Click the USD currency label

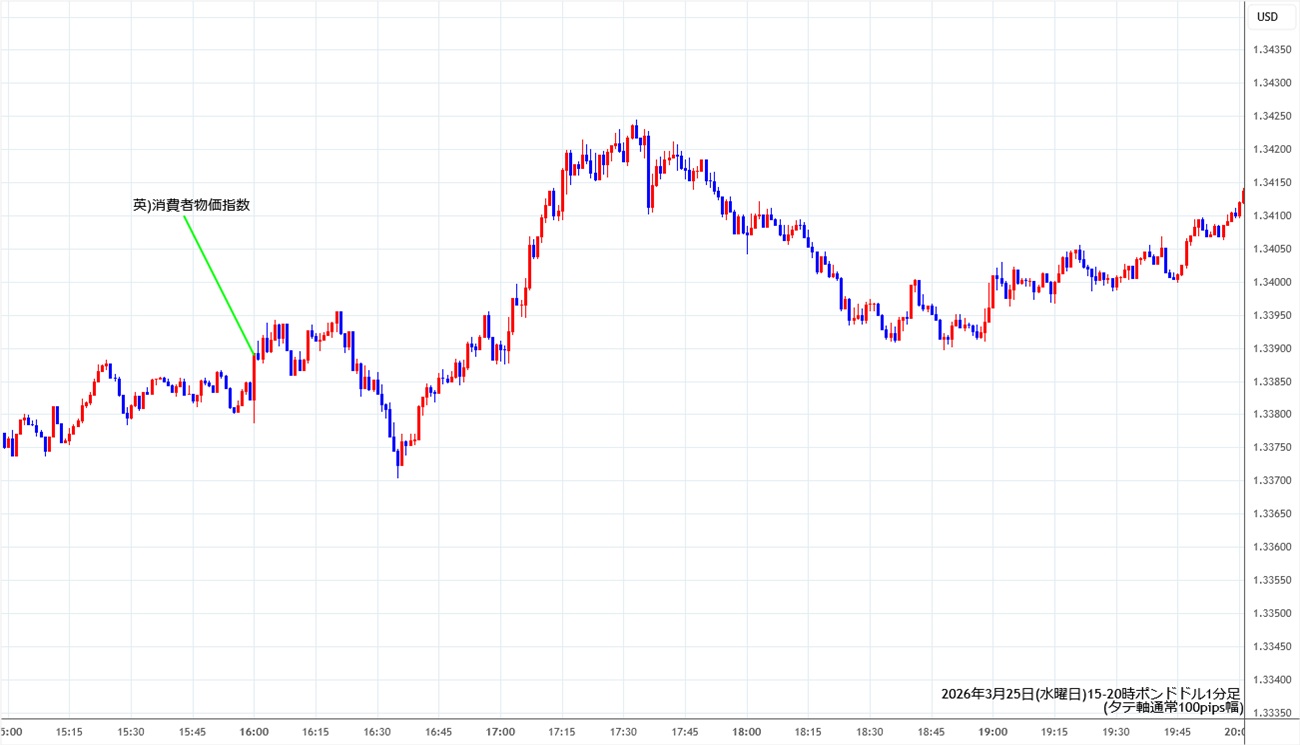pyautogui.click(x=1267, y=16)
